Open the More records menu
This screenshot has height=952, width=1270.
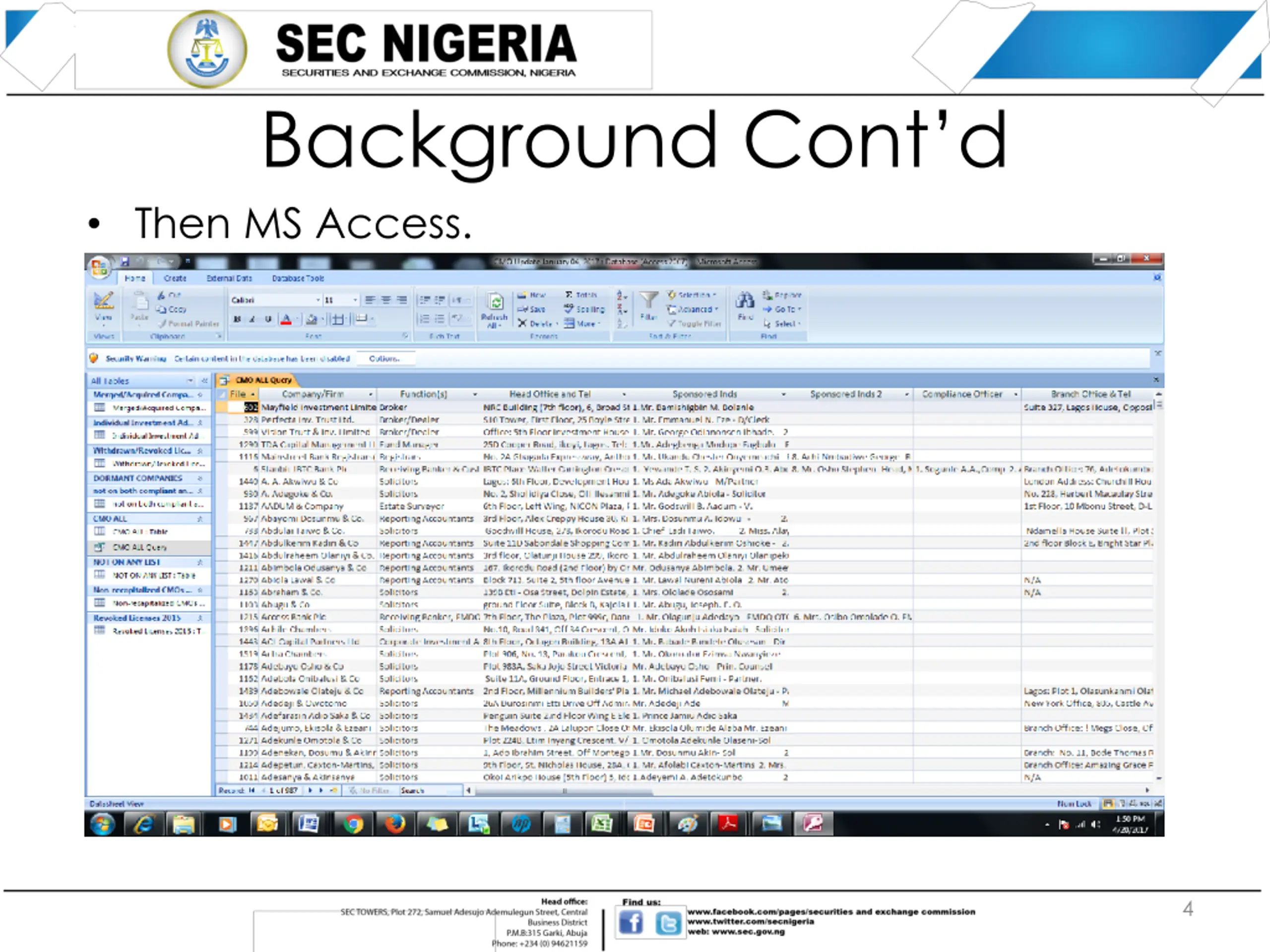(581, 324)
